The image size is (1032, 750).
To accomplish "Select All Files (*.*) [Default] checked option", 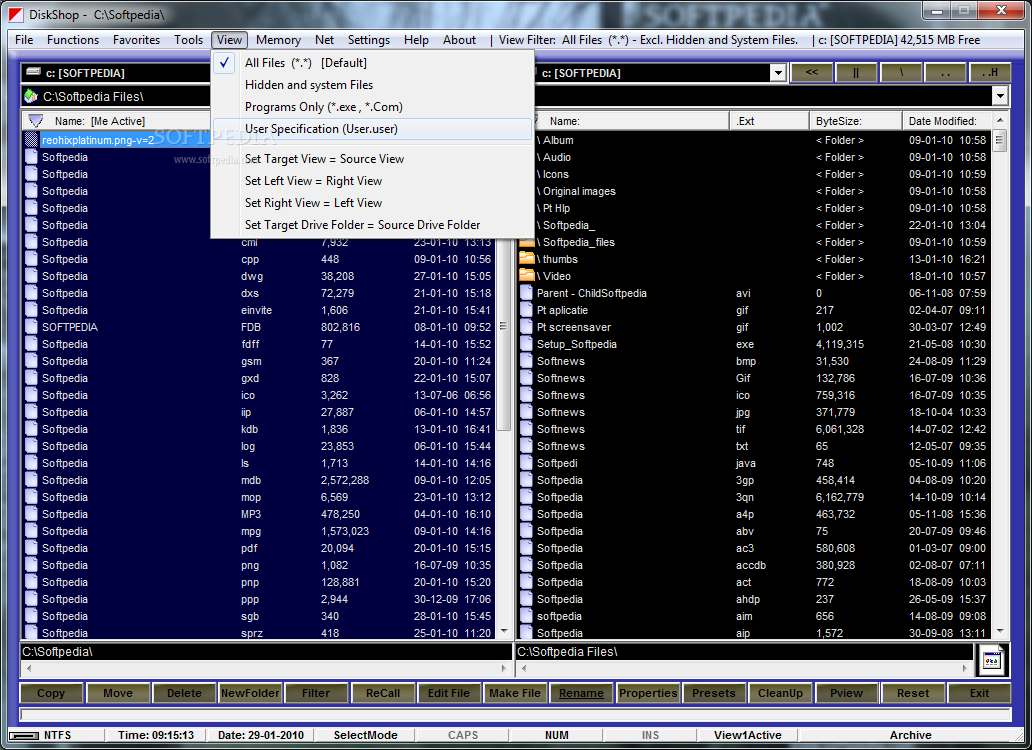I will 372,62.
